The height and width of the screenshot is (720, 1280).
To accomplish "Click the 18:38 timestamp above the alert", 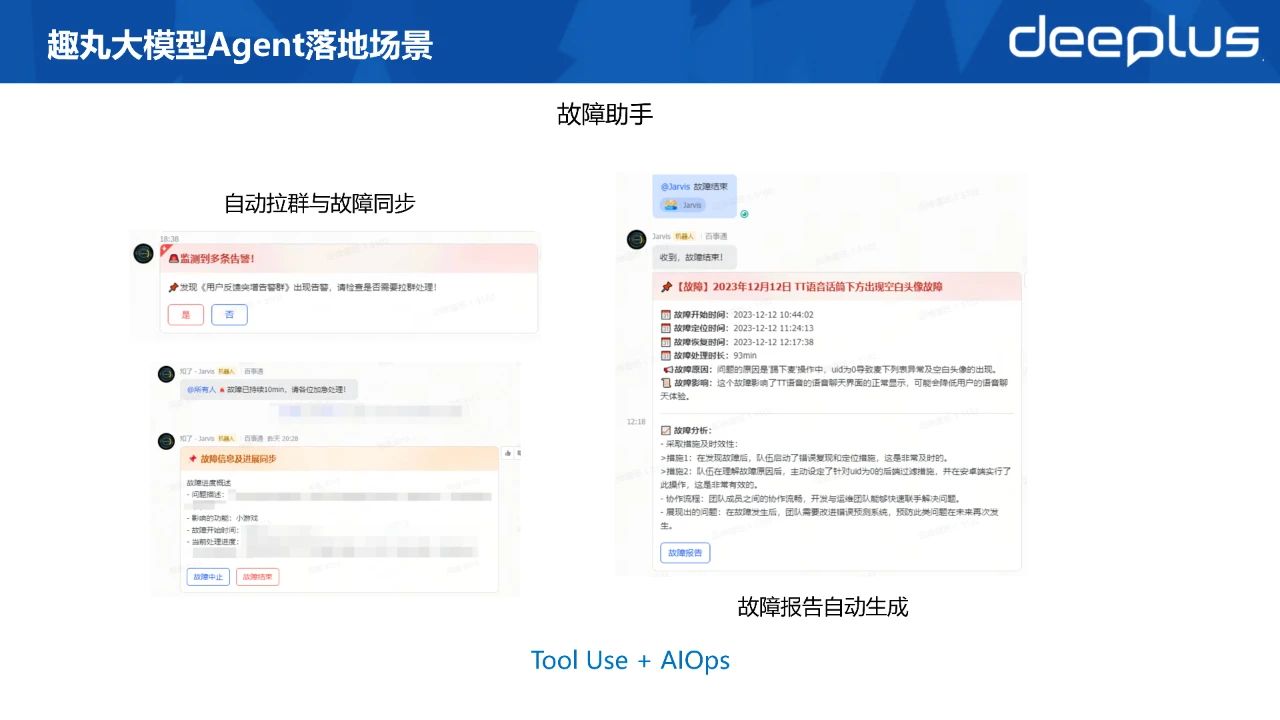I will pos(169,239).
